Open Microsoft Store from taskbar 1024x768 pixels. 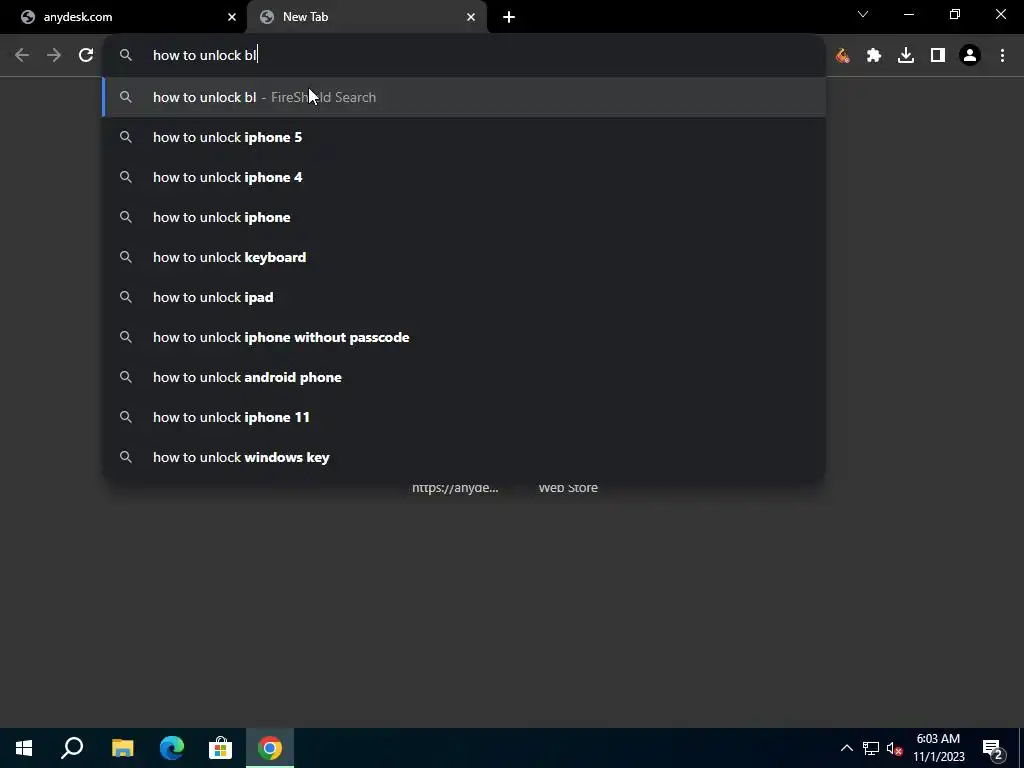point(221,748)
